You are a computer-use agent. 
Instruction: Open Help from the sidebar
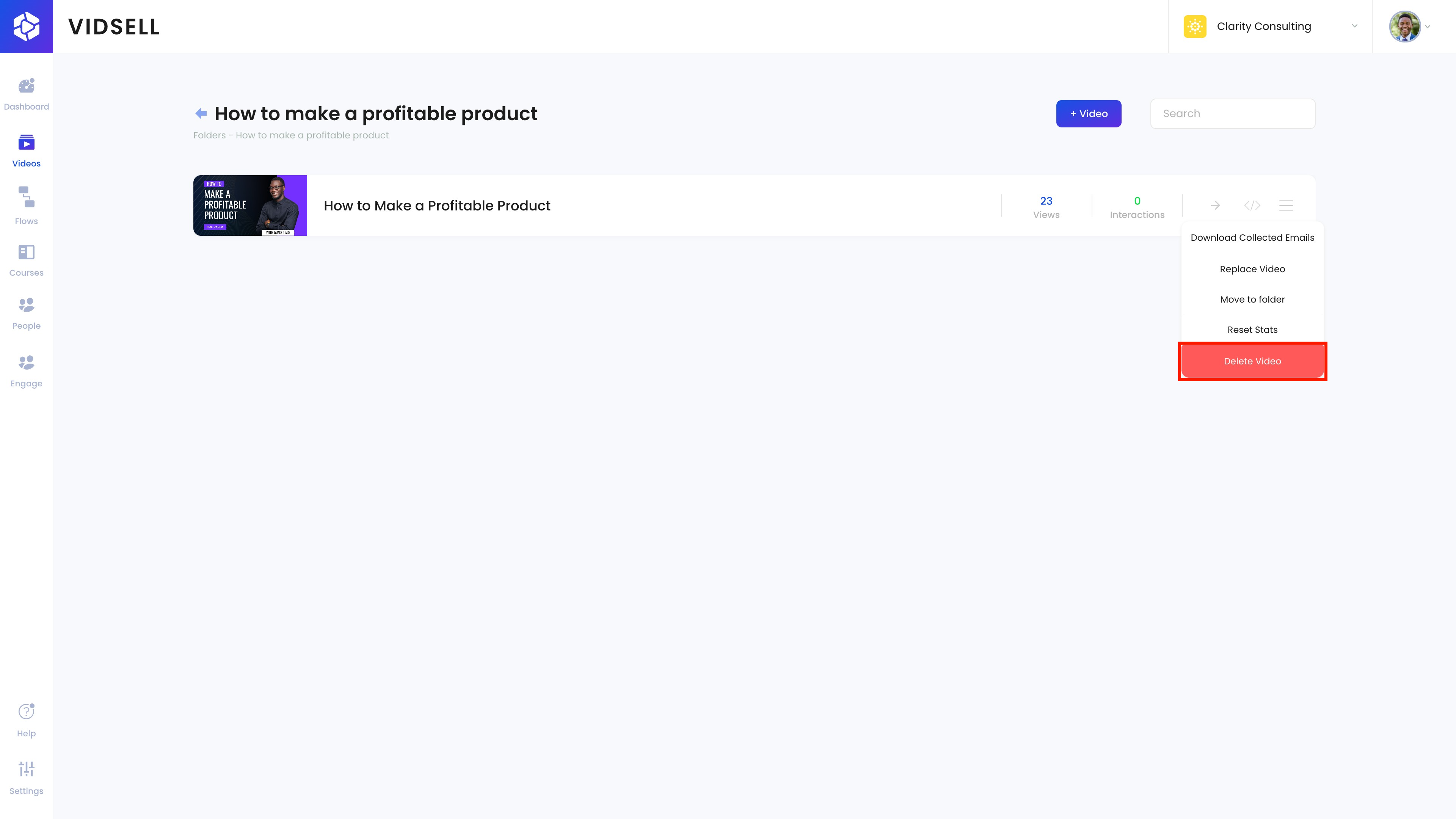coord(27,712)
